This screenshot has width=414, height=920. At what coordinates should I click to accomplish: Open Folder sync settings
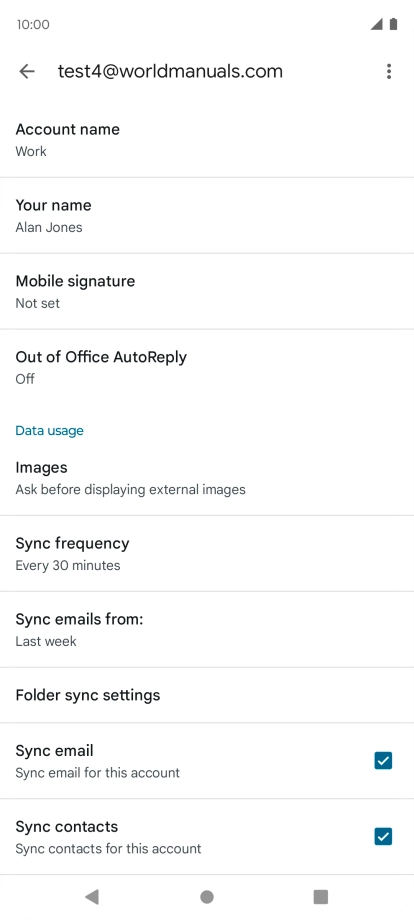207,695
